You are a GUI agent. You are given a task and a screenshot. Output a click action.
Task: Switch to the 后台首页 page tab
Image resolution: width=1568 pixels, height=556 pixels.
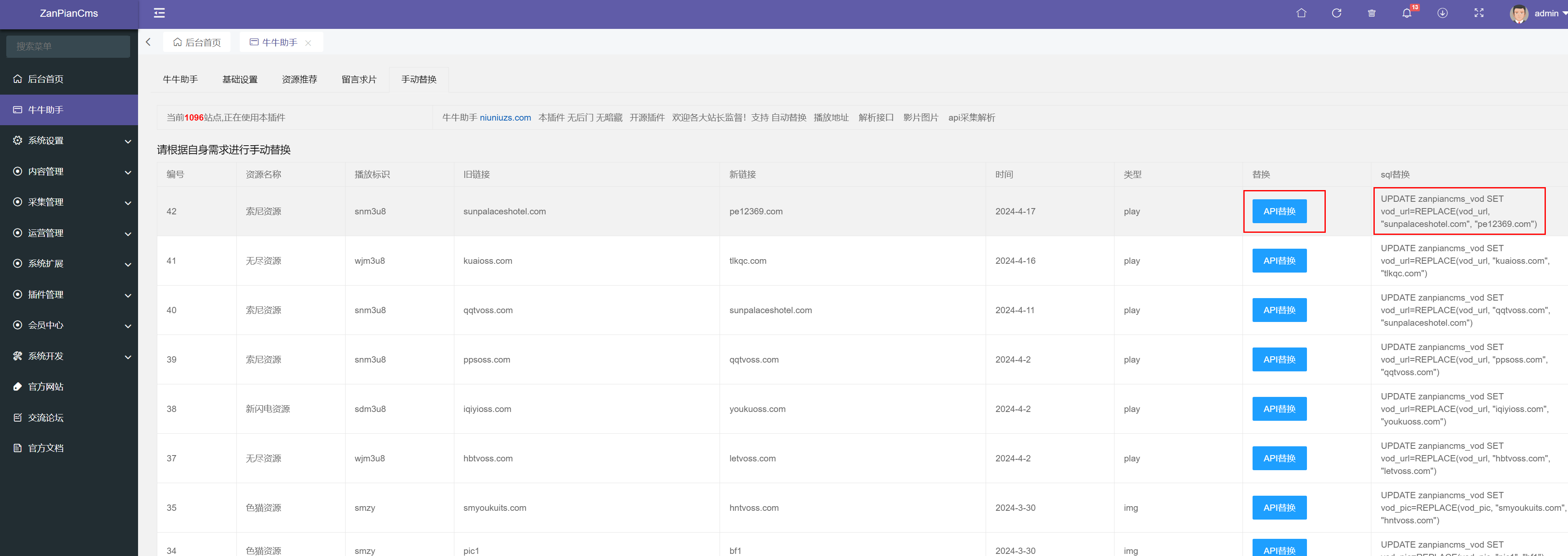[x=197, y=42]
